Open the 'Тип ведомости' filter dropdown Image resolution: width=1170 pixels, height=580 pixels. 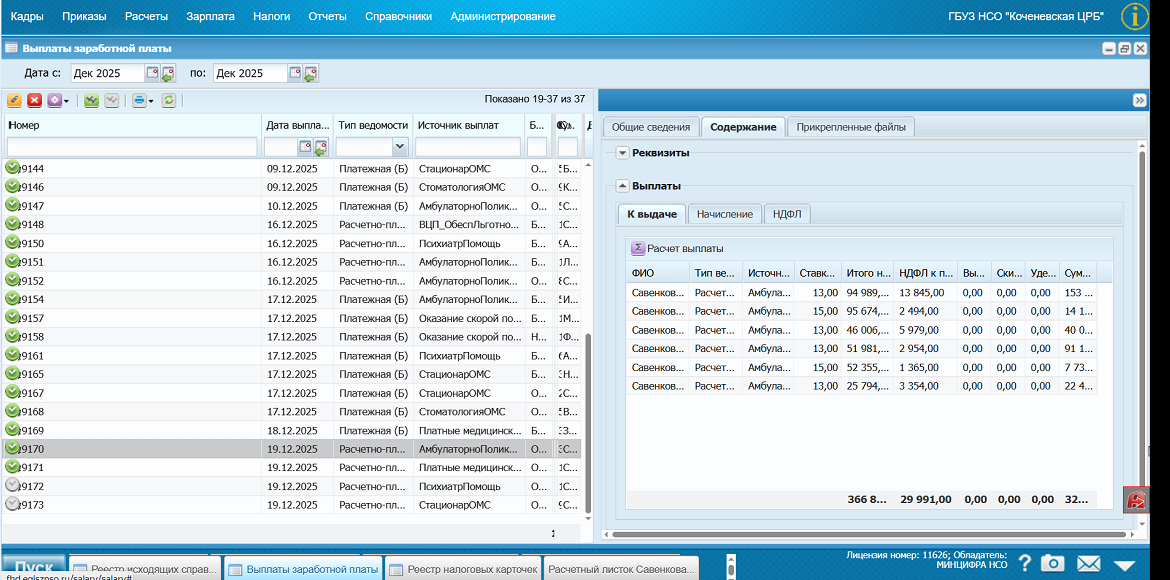pos(400,147)
